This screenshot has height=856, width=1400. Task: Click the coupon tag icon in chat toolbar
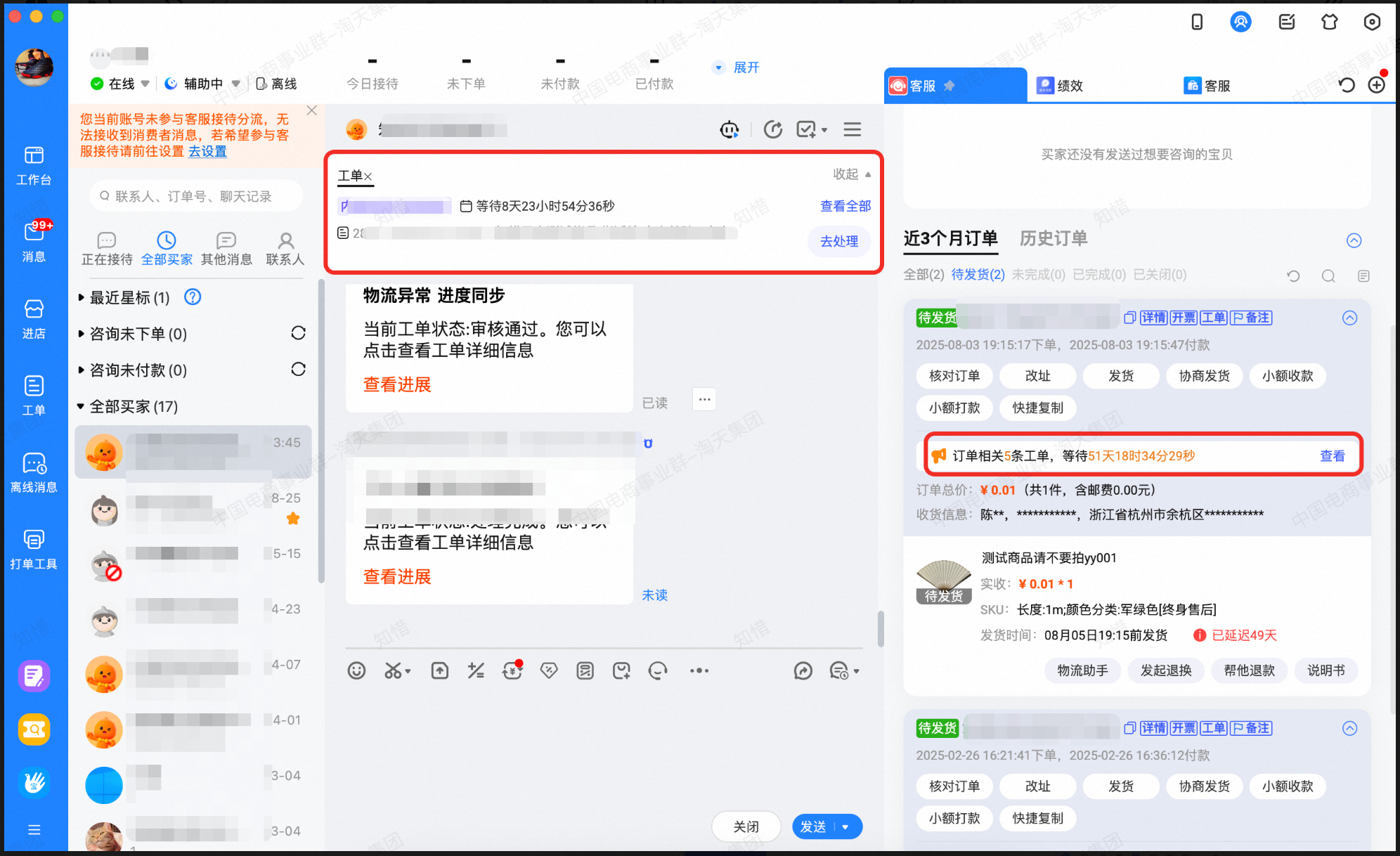click(x=549, y=670)
